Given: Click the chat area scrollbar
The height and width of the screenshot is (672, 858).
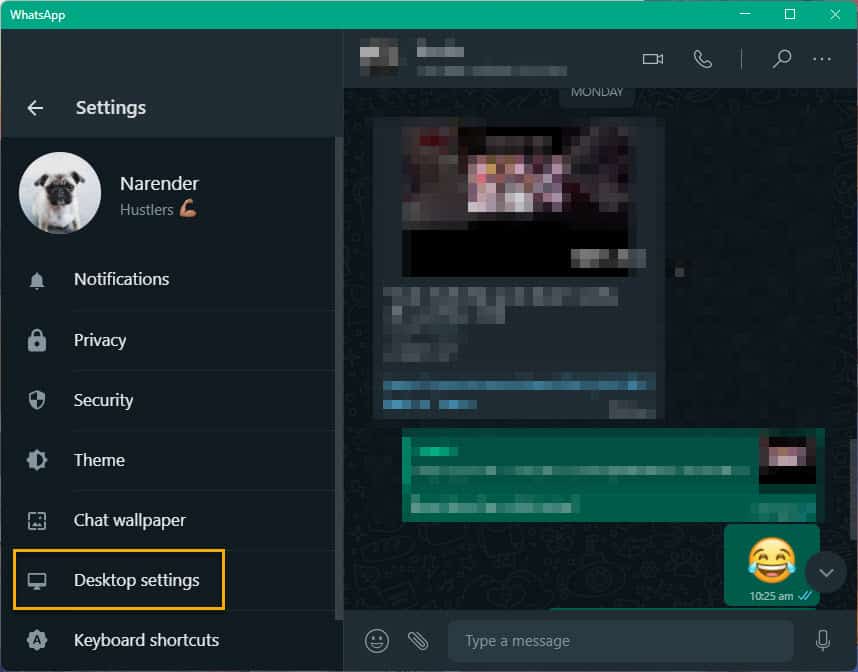Looking at the screenshot, I should tap(854, 488).
